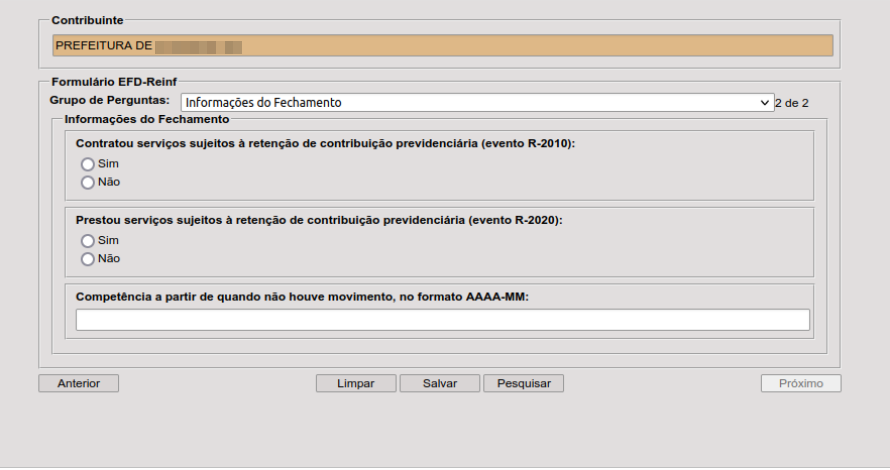The height and width of the screenshot is (470, 890).
Task: Click the 'Contratou serviços' R-2010 question text
Action: tap(325, 144)
